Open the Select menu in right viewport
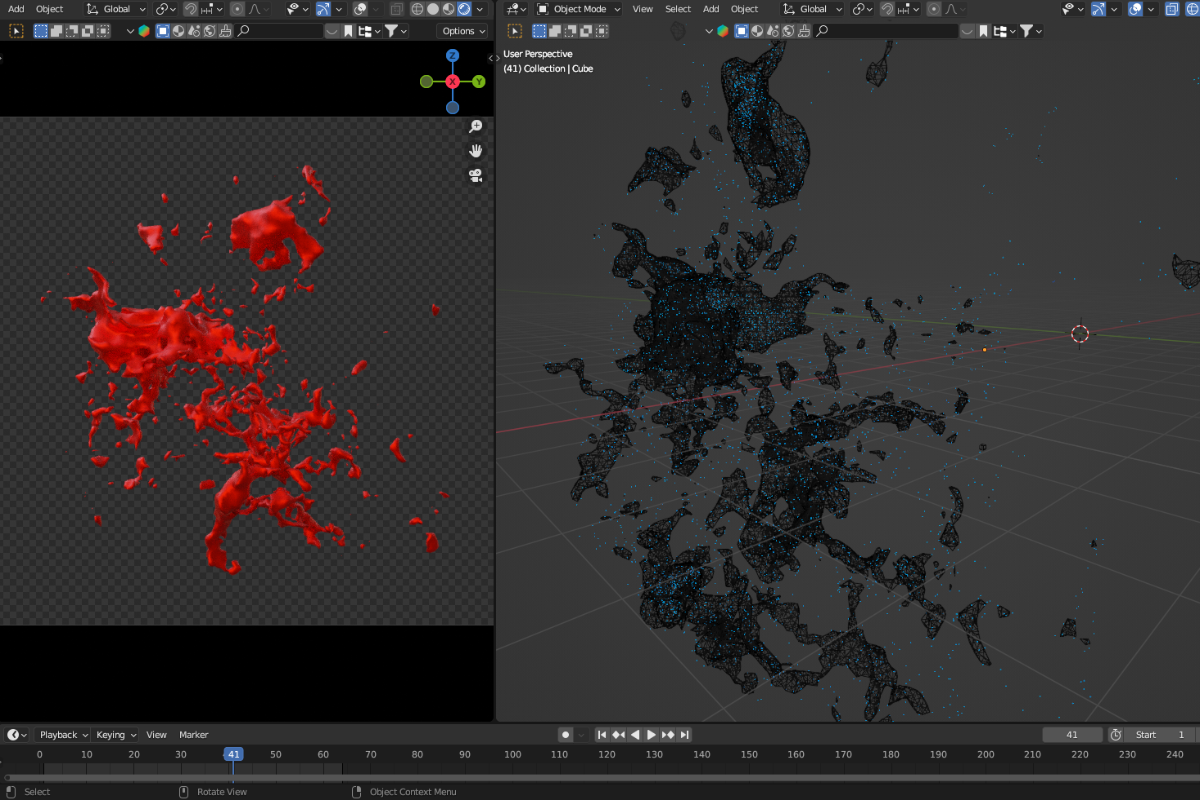1200x800 pixels. [678, 9]
